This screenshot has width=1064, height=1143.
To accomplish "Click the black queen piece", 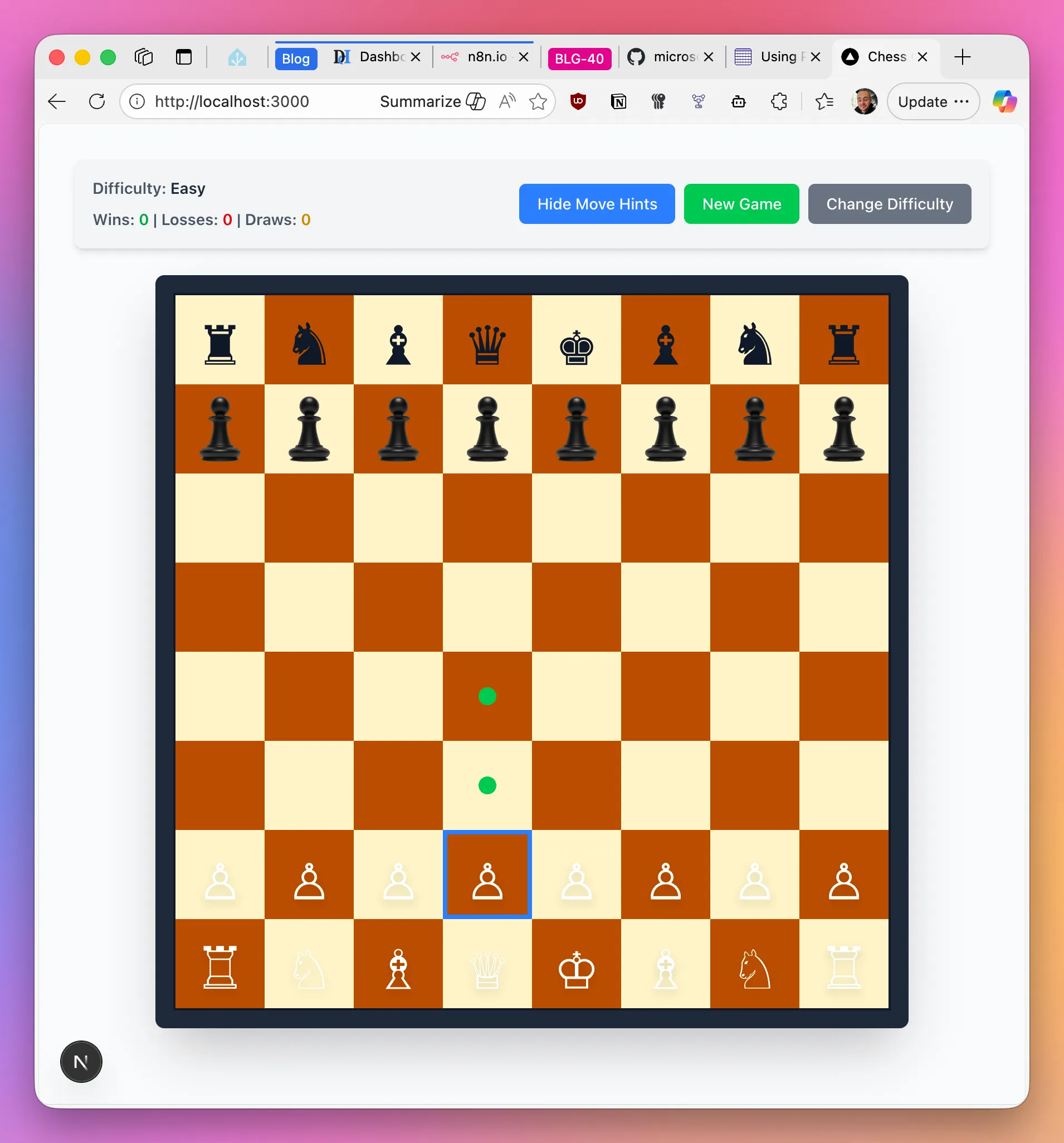I will point(487,344).
